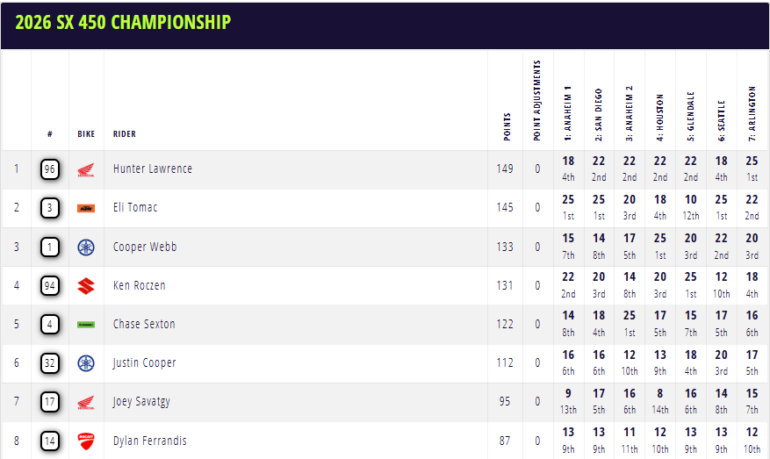Click the Rider column header
The width and height of the screenshot is (770, 459).
(x=125, y=133)
